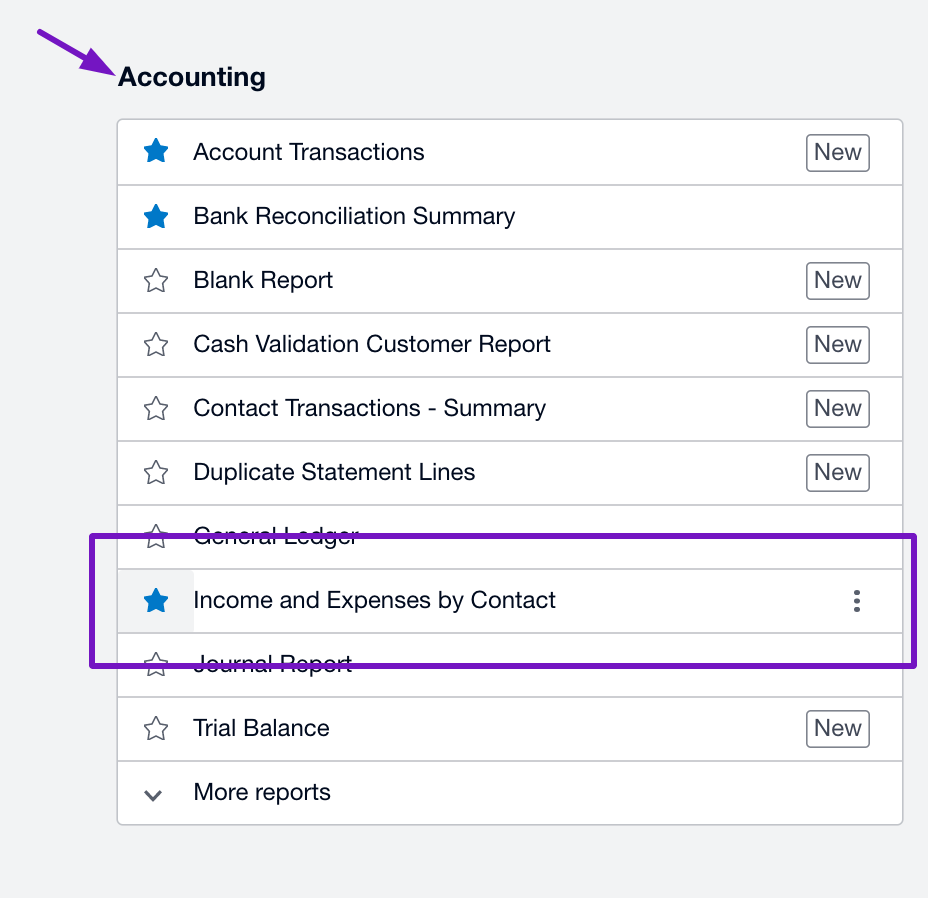The image size is (928, 898).
Task: Star the Trial Balance report
Action: coord(156,728)
